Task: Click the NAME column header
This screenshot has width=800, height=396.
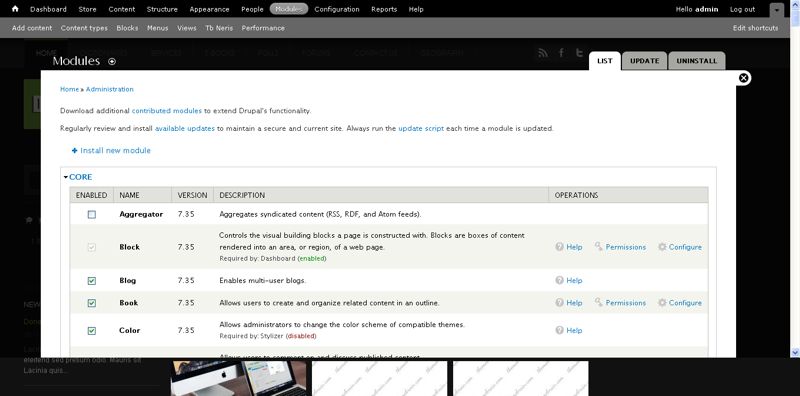Action: 129,195
